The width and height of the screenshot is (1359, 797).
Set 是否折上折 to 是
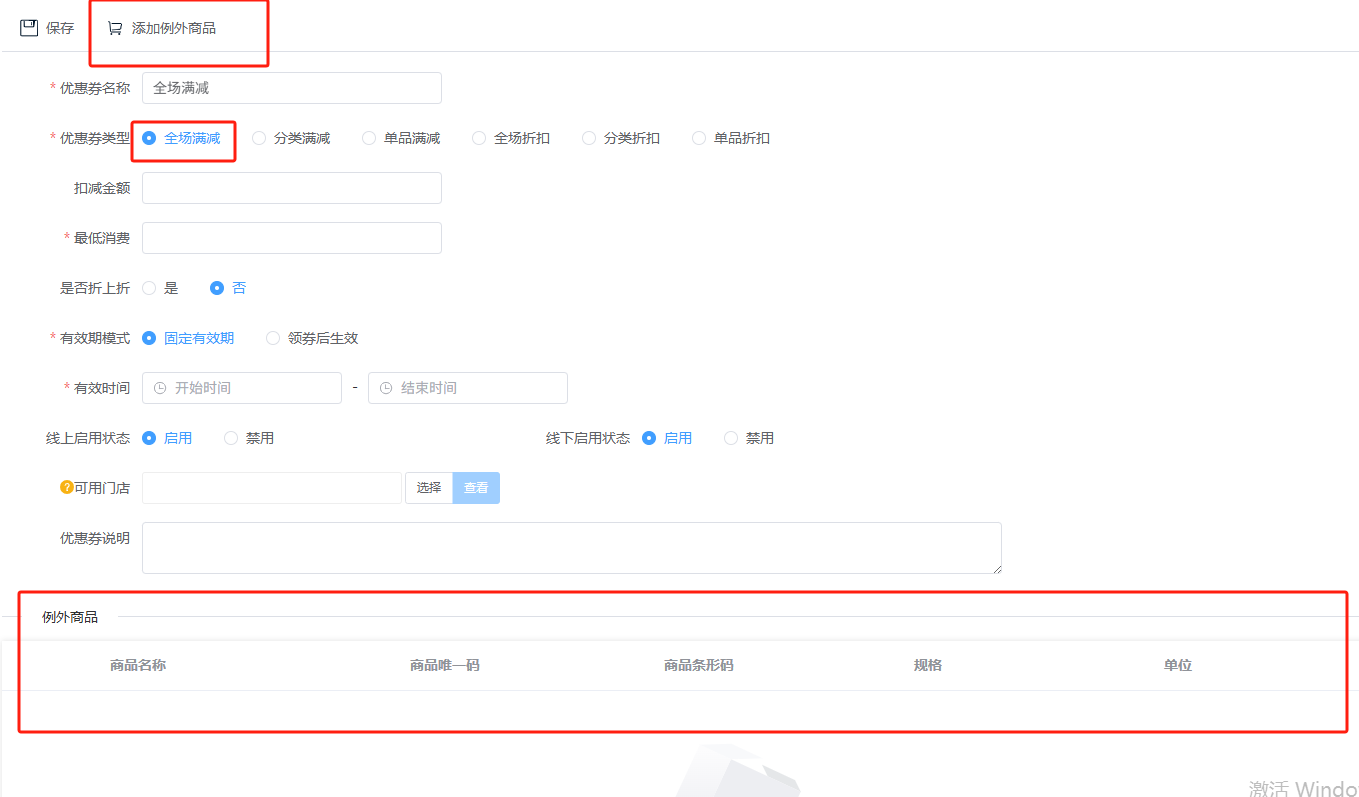pos(149,288)
